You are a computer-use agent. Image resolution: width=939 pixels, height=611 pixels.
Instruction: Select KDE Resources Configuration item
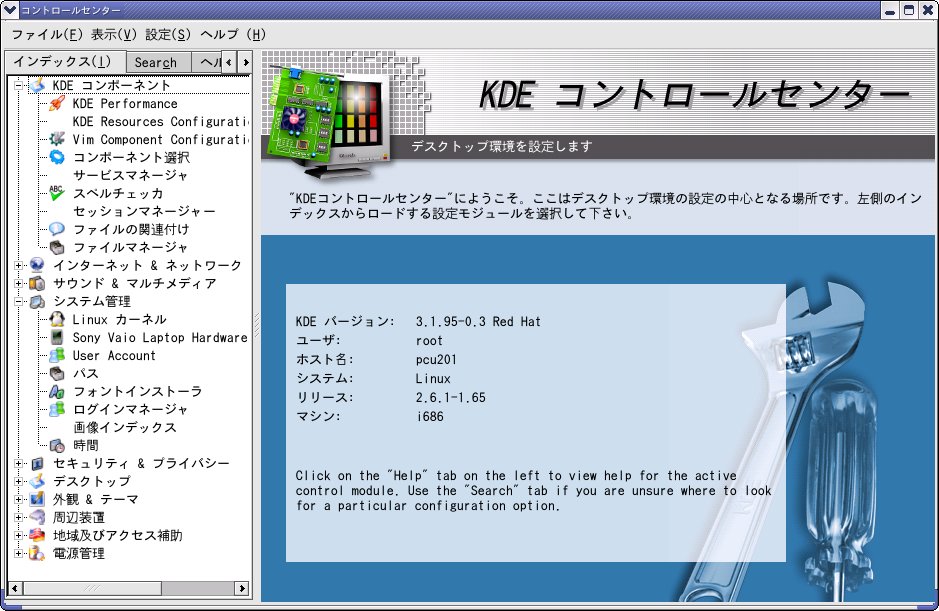[x=160, y=122]
